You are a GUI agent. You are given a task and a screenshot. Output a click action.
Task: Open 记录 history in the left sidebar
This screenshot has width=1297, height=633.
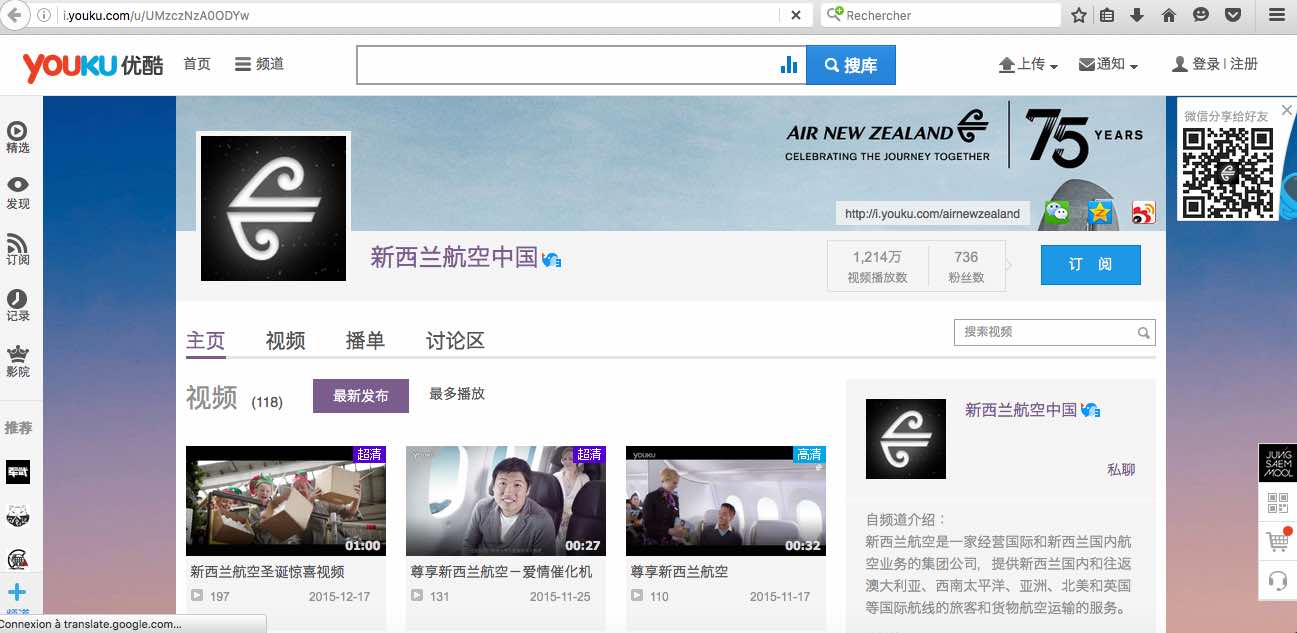coord(18,306)
